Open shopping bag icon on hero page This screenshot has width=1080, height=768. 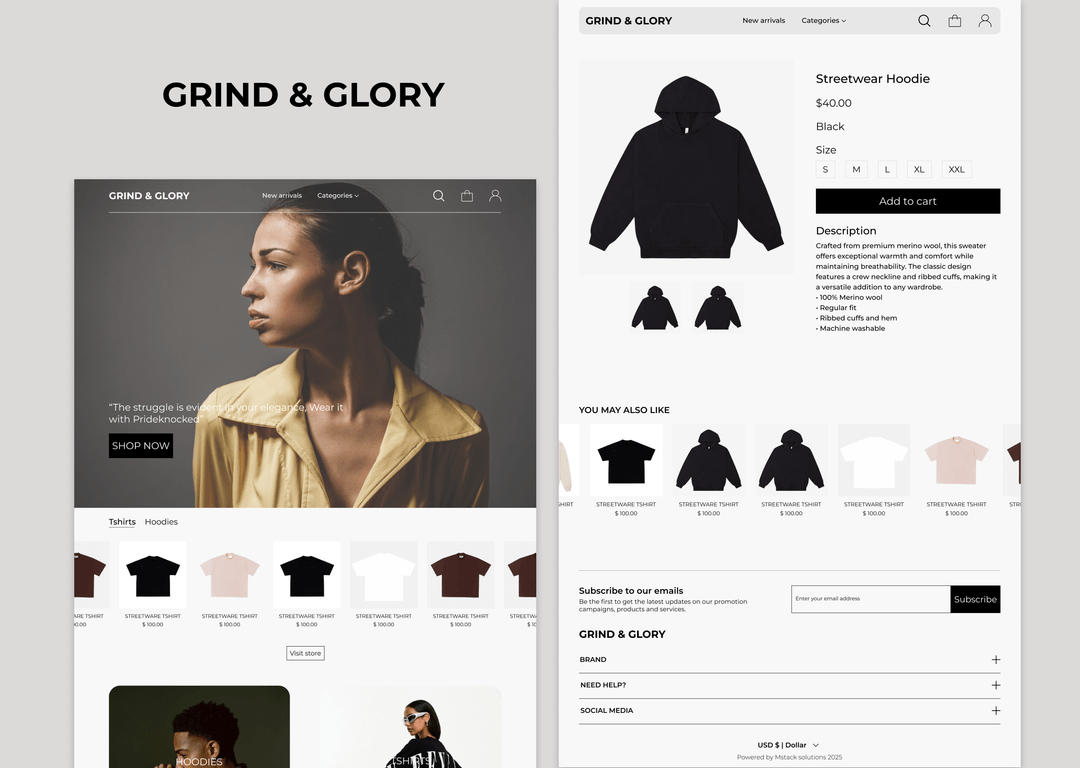click(467, 196)
